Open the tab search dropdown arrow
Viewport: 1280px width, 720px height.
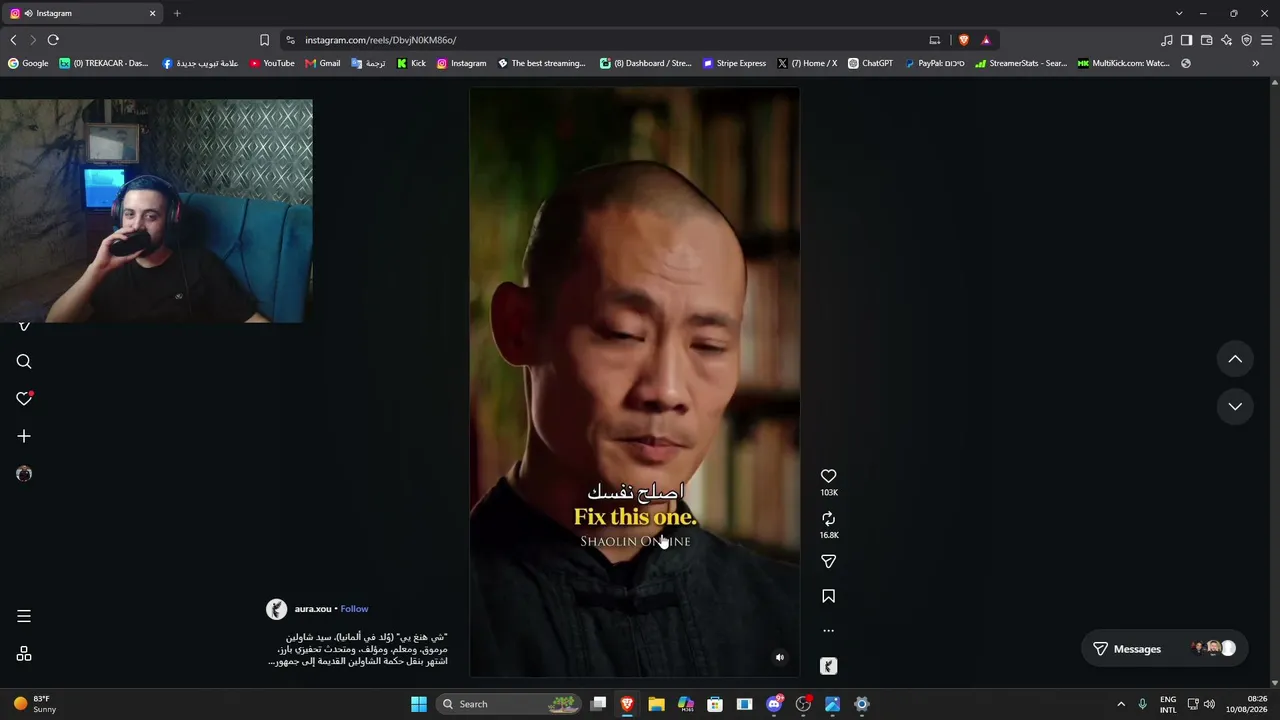pyautogui.click(x=1179, y=13)
